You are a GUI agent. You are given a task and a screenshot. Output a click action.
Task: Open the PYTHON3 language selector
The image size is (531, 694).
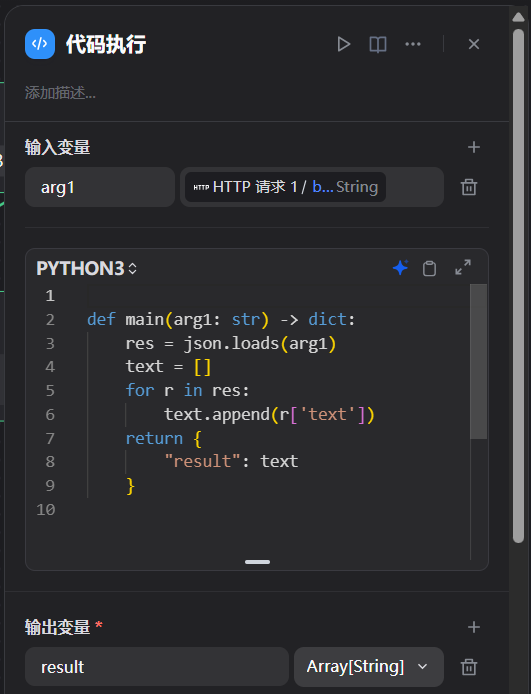coord(87,268)
